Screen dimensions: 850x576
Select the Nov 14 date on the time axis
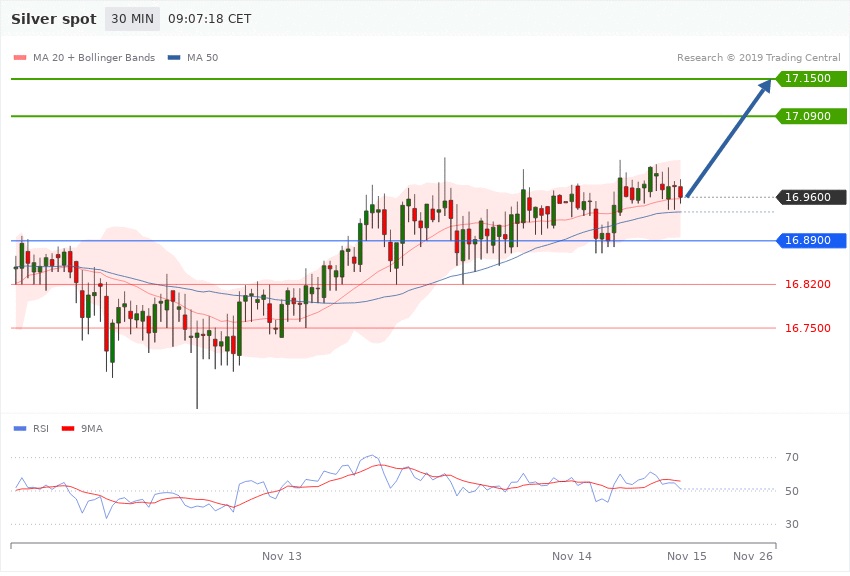click(x=572, y=555)
